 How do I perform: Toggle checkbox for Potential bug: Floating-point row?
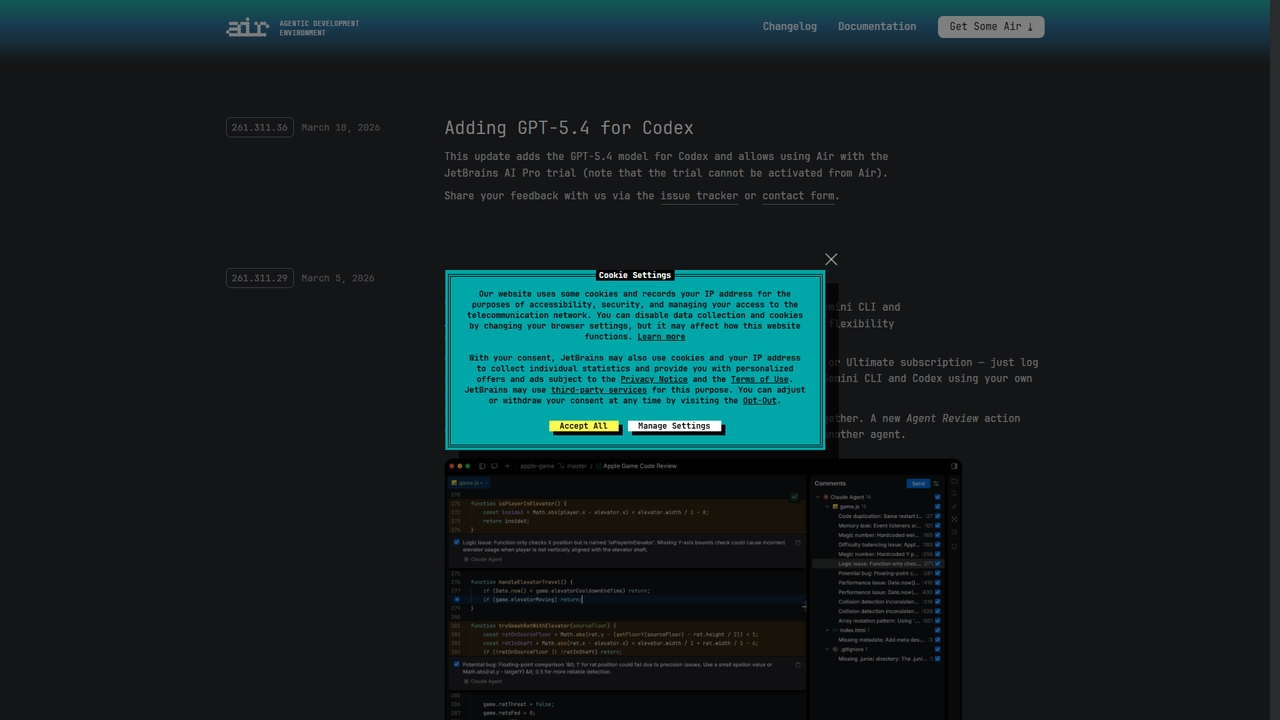tap(937, 573)
